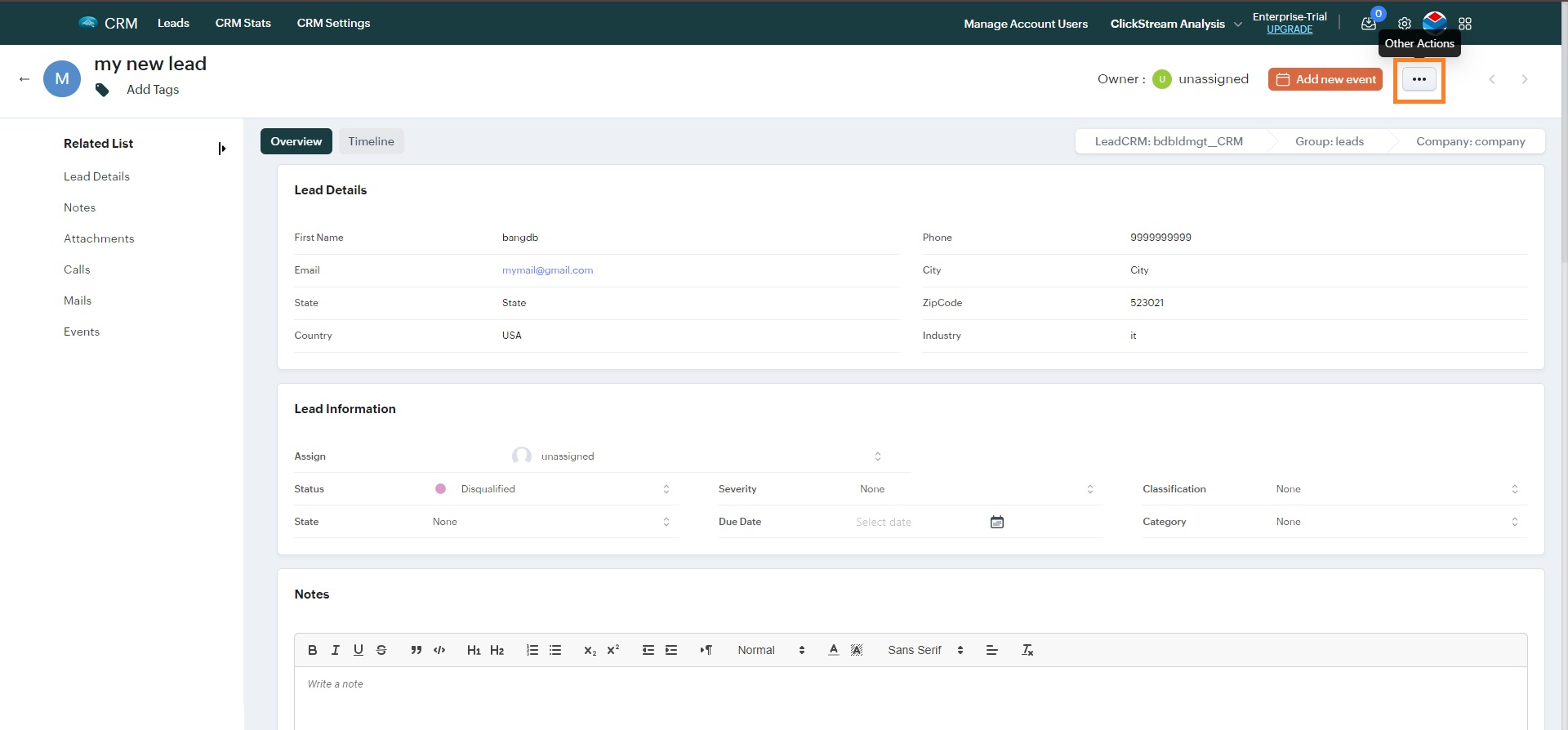The image size is (1568, 730).
Task: Click the user profile avatar in top bar
Action: 1435,22
